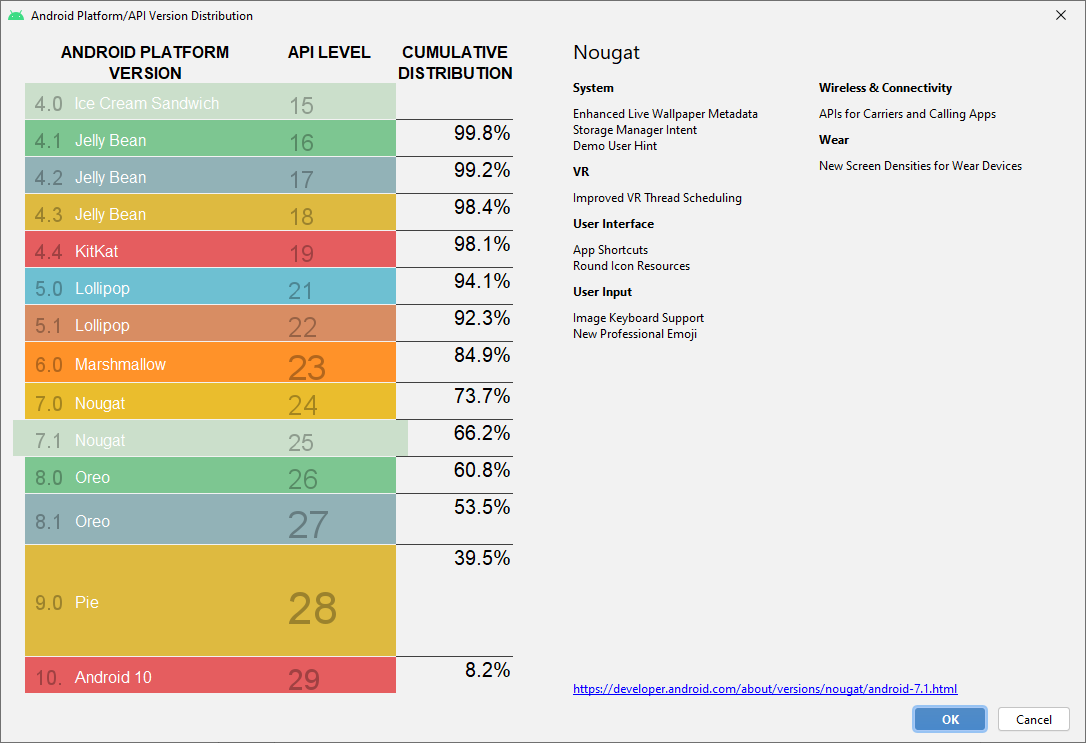This screenshot has width=1086, height=743.
Task: Select the 9.0 Pie row
Action: pos(210,601)
